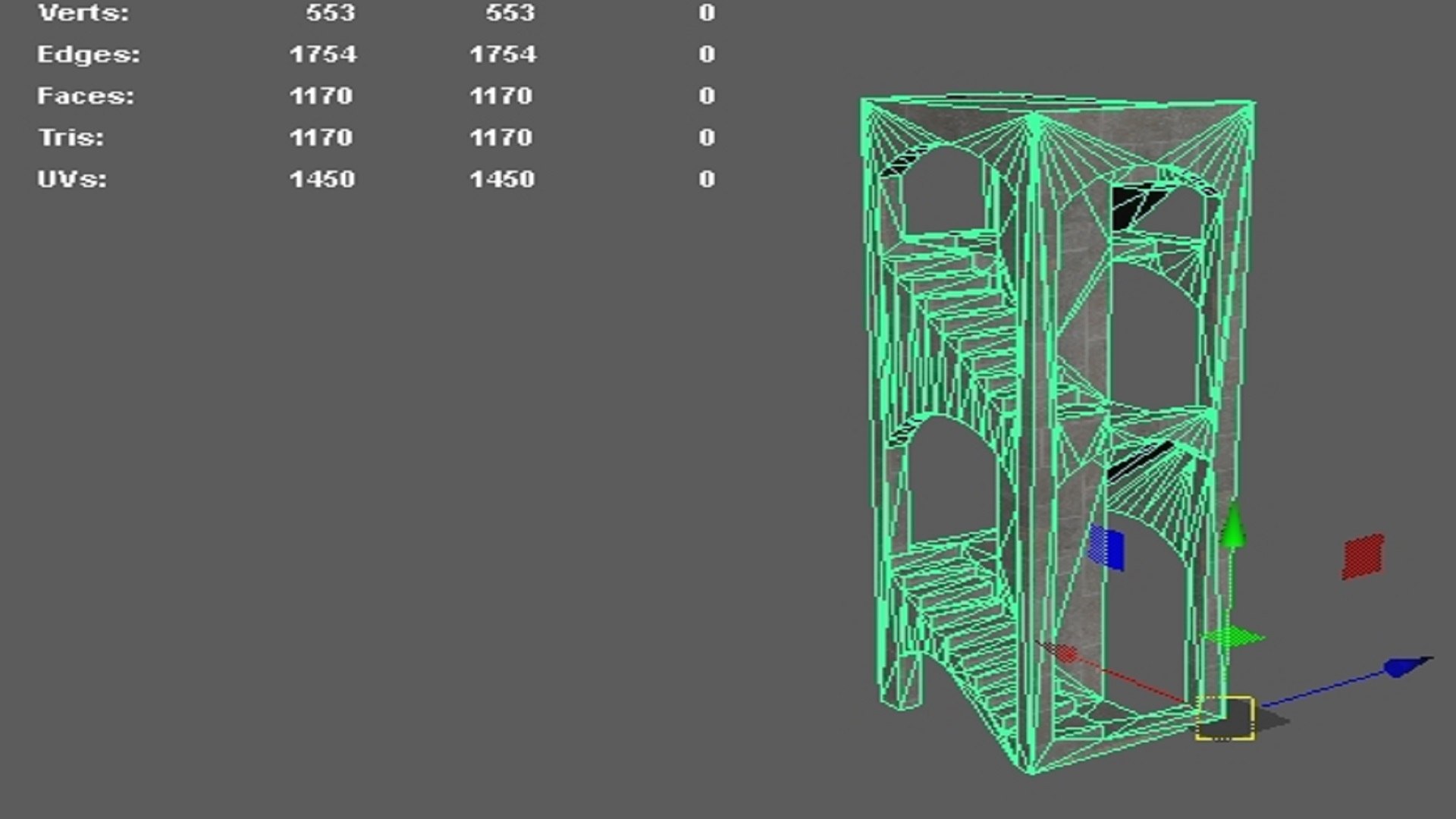The width and height of the screenshot is (1456, 819).
Task: Click the Tris label in HUD
Action: pos(71,138)
